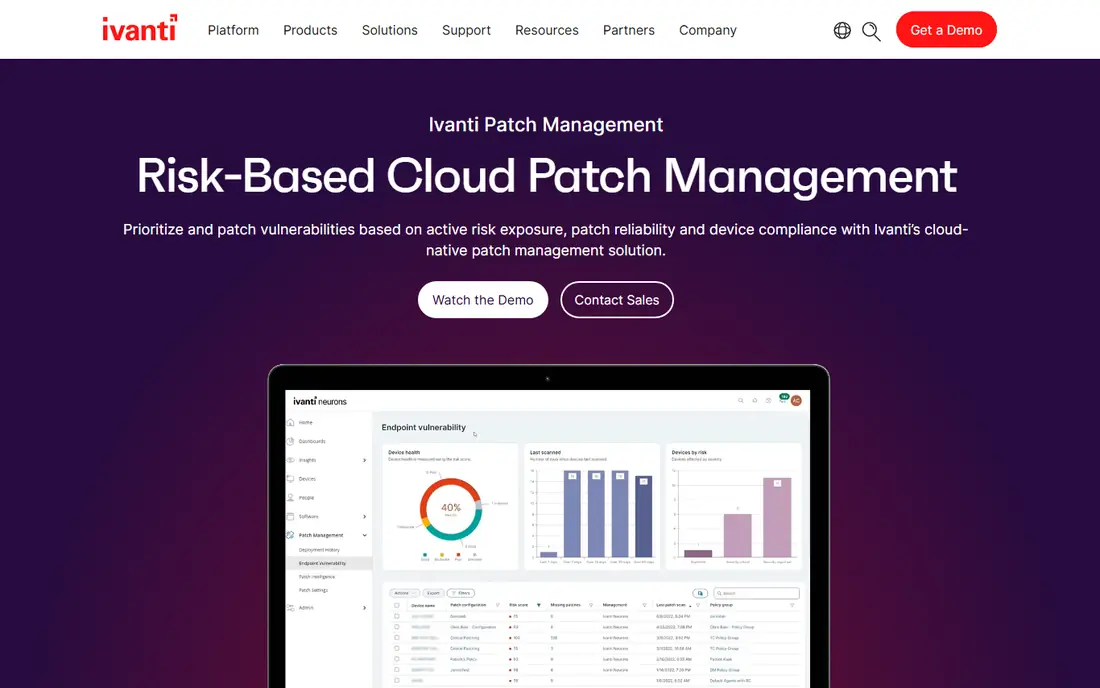The height and width of the screenshot is (688, 1100).
Task: Expand the Software chevron in the sidebar
Action: point(364,516)
